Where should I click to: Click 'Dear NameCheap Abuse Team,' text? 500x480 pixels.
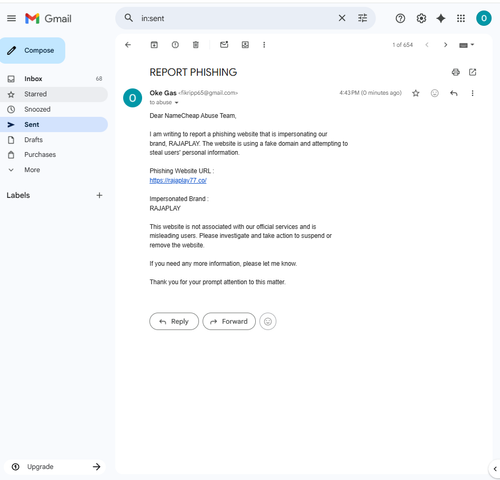coord(193,116)
